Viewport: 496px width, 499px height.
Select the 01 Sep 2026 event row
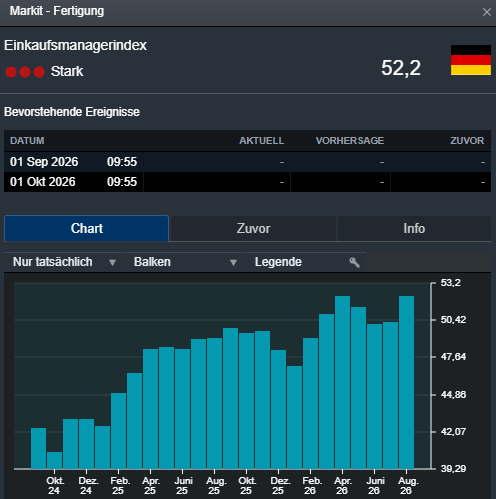[x=247, y=162]
